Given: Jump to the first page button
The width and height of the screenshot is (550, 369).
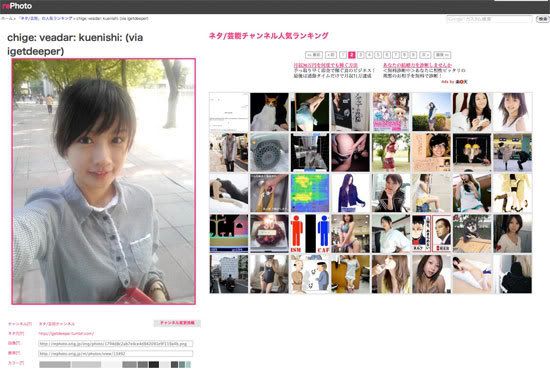Looking at the screenshot, I should (314, 55).
